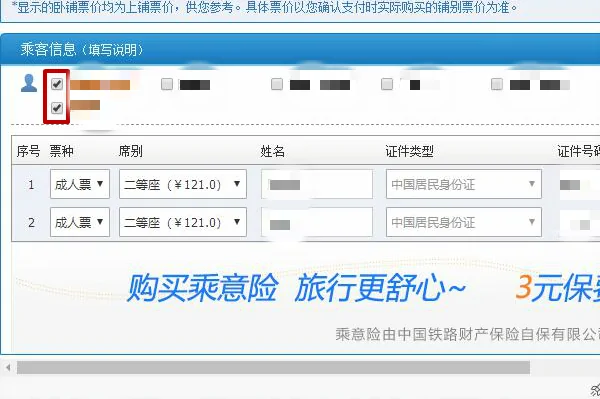The height and width of the screenshot is (399, 600).
Task: Click the ID number field in row 1
Action: click(579, 184)
